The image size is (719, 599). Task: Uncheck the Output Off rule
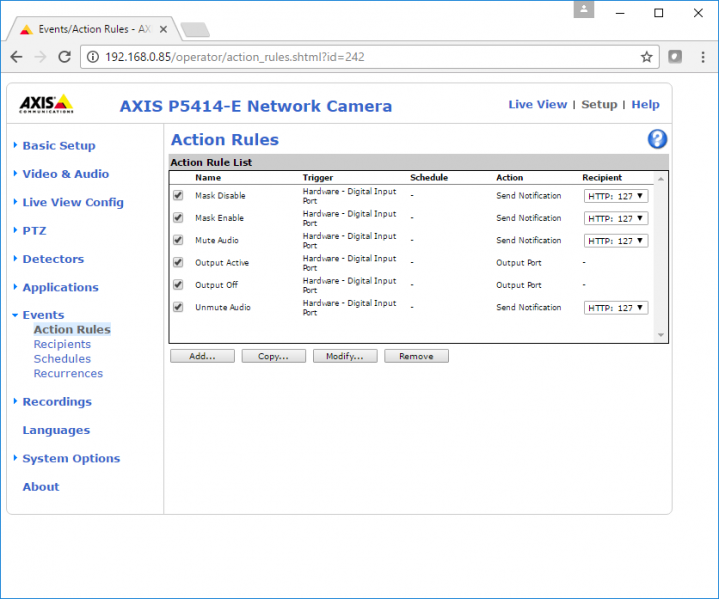178,285
